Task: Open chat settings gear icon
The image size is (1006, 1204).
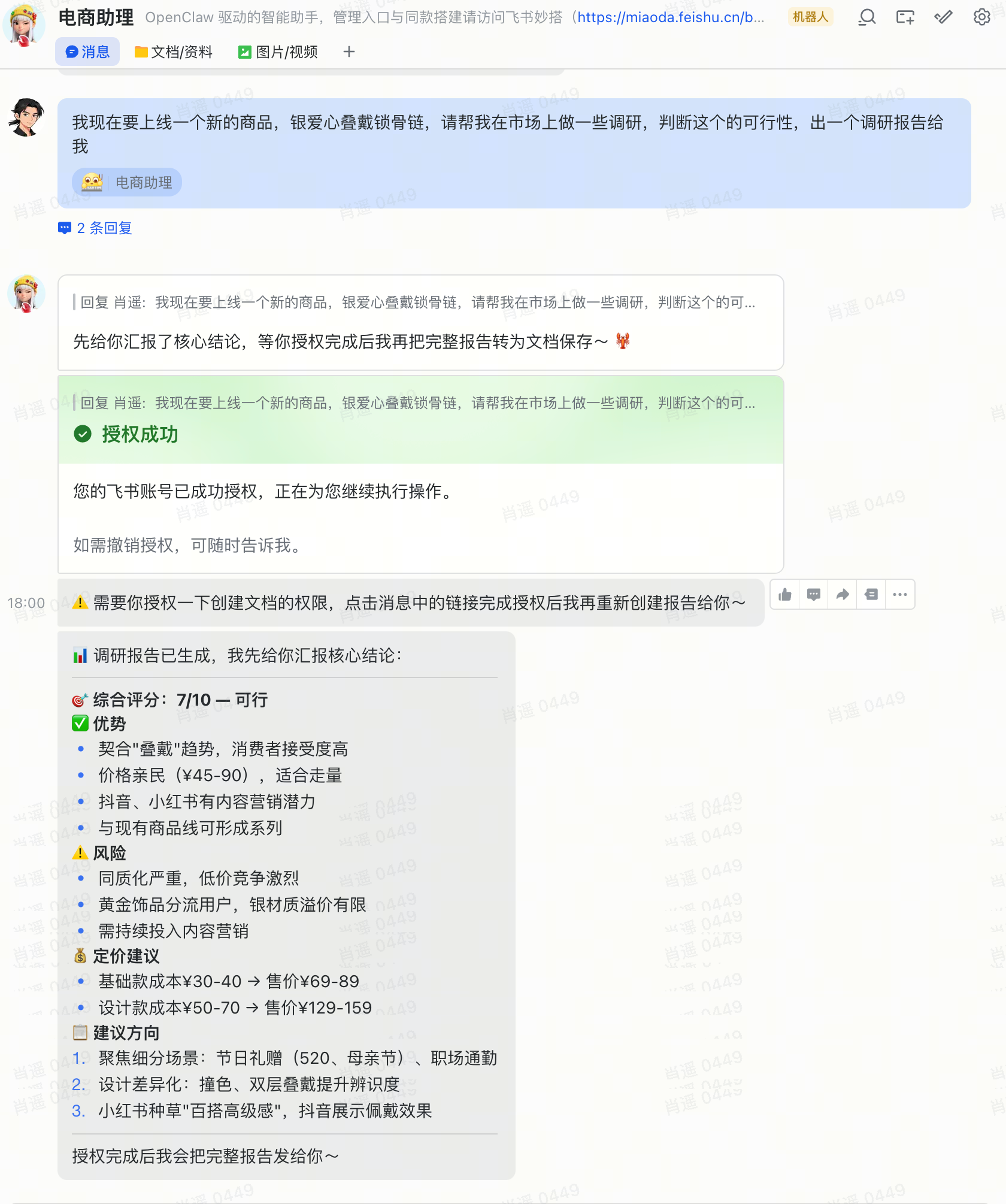Action: (x=981, y=17)
